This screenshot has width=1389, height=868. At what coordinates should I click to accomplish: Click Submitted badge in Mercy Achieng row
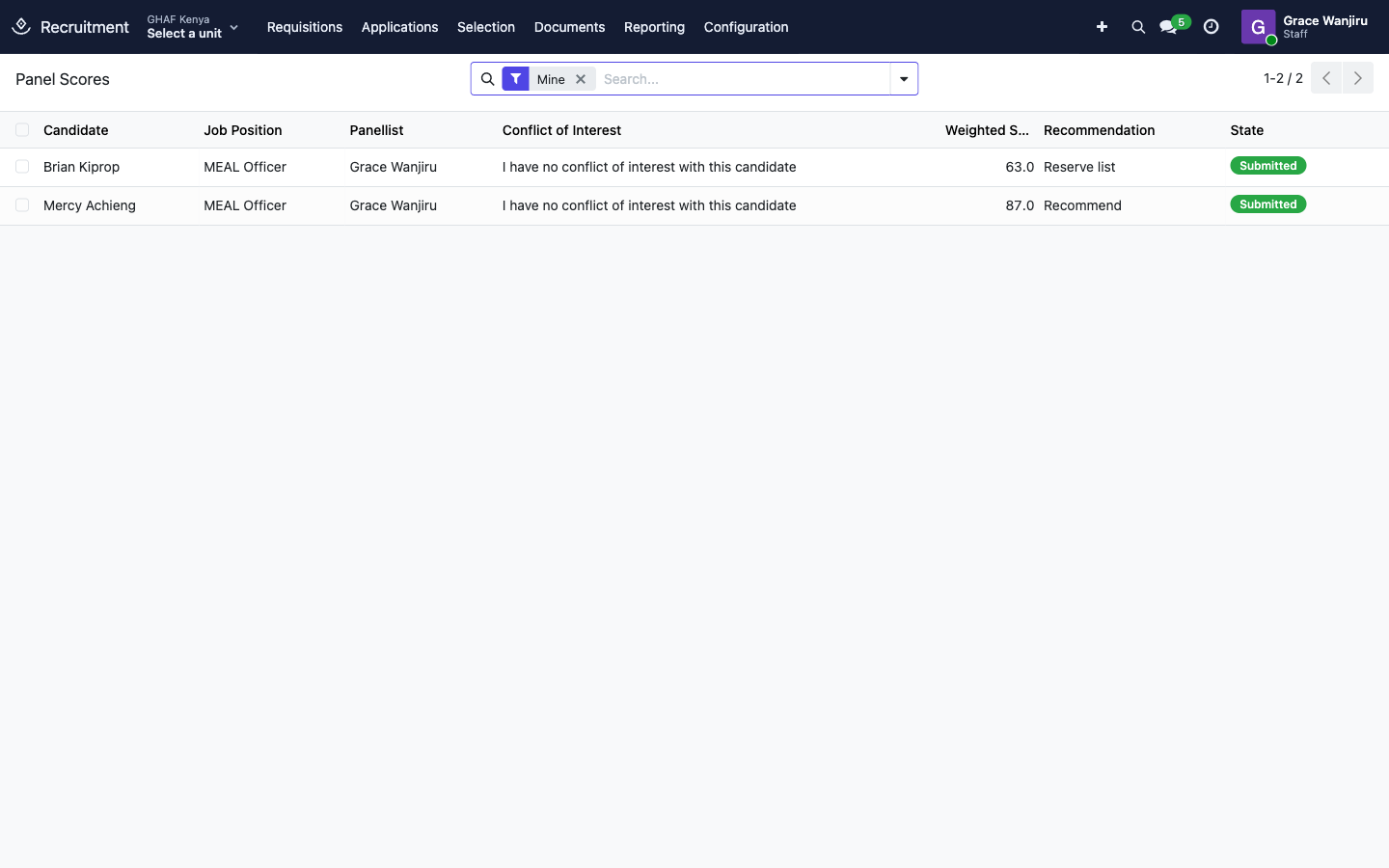[x=1267, y=204]
